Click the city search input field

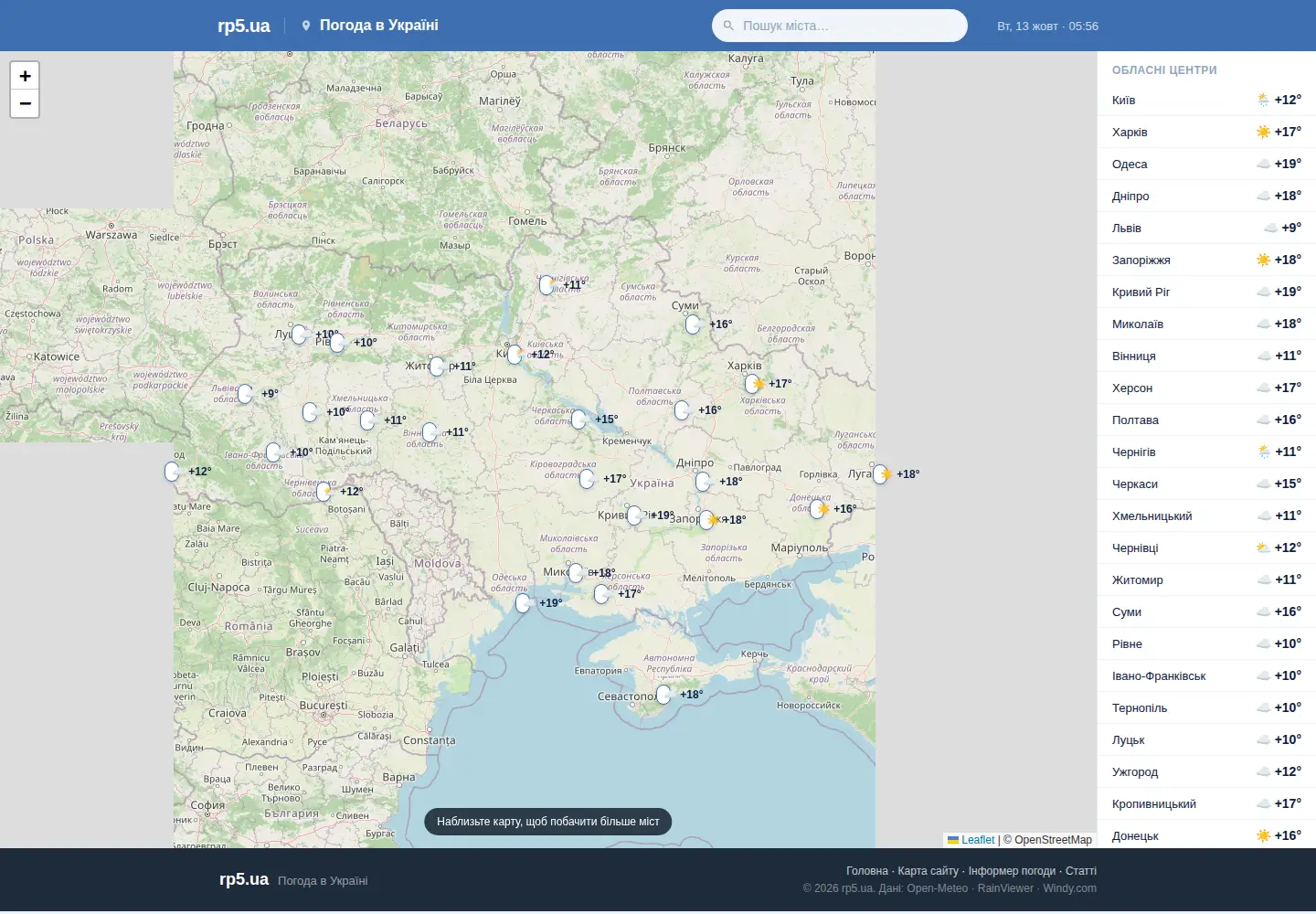tap(840, 26)
